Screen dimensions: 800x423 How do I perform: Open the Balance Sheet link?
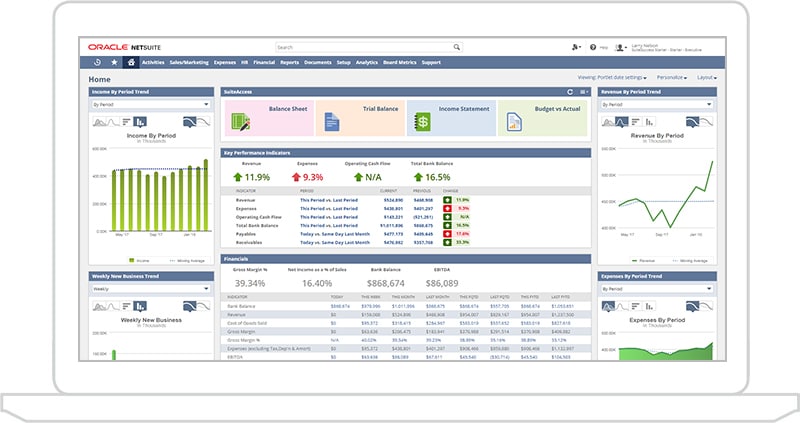pos(288,109)
